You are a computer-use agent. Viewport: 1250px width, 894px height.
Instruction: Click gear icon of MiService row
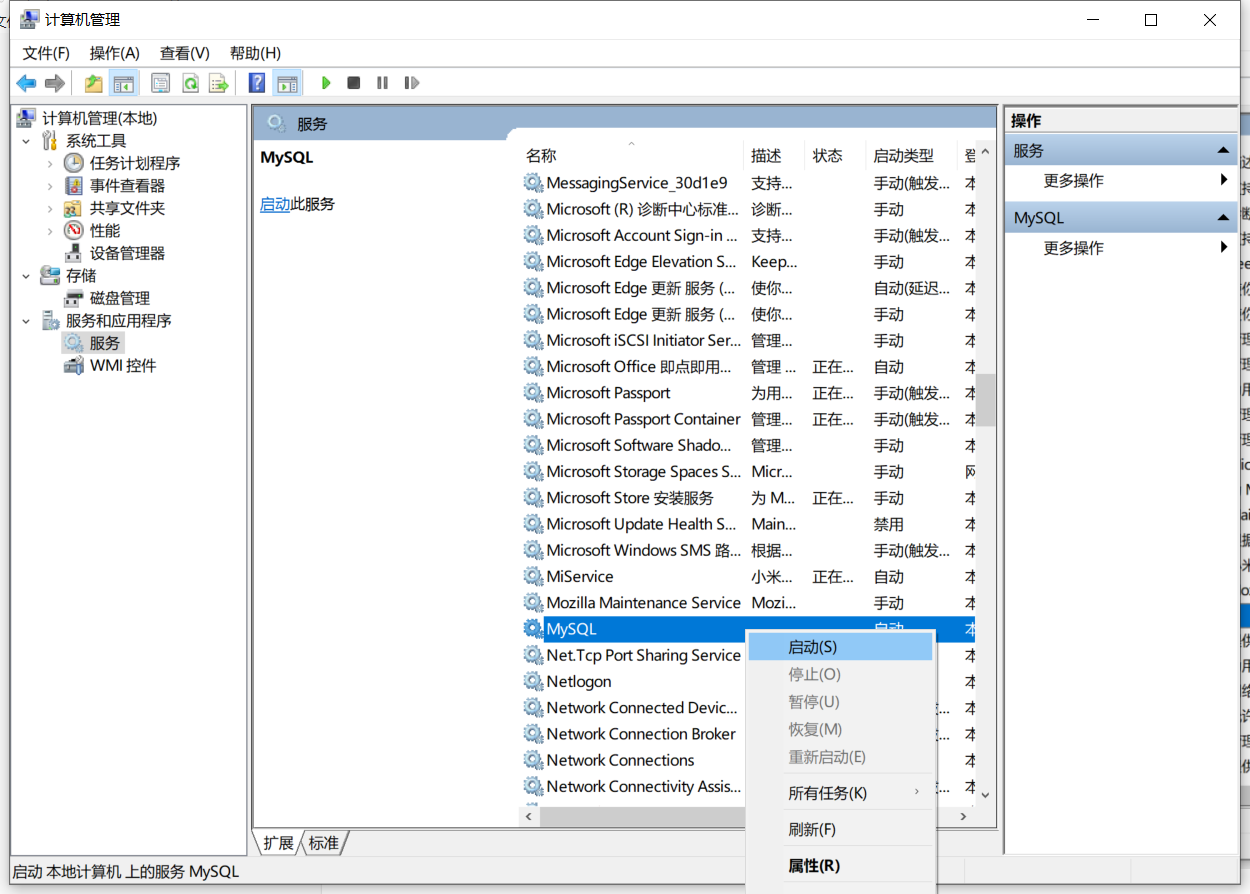[x=533, y=577]
